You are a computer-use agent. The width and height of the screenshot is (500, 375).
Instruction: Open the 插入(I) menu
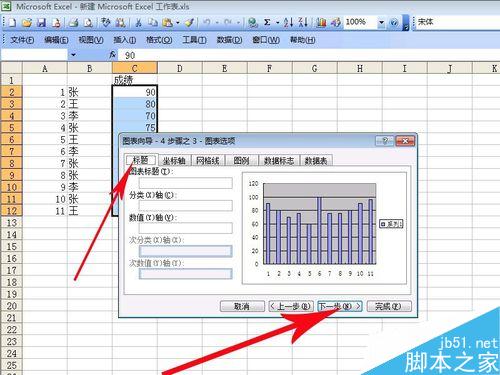click(x=124, y=40)
